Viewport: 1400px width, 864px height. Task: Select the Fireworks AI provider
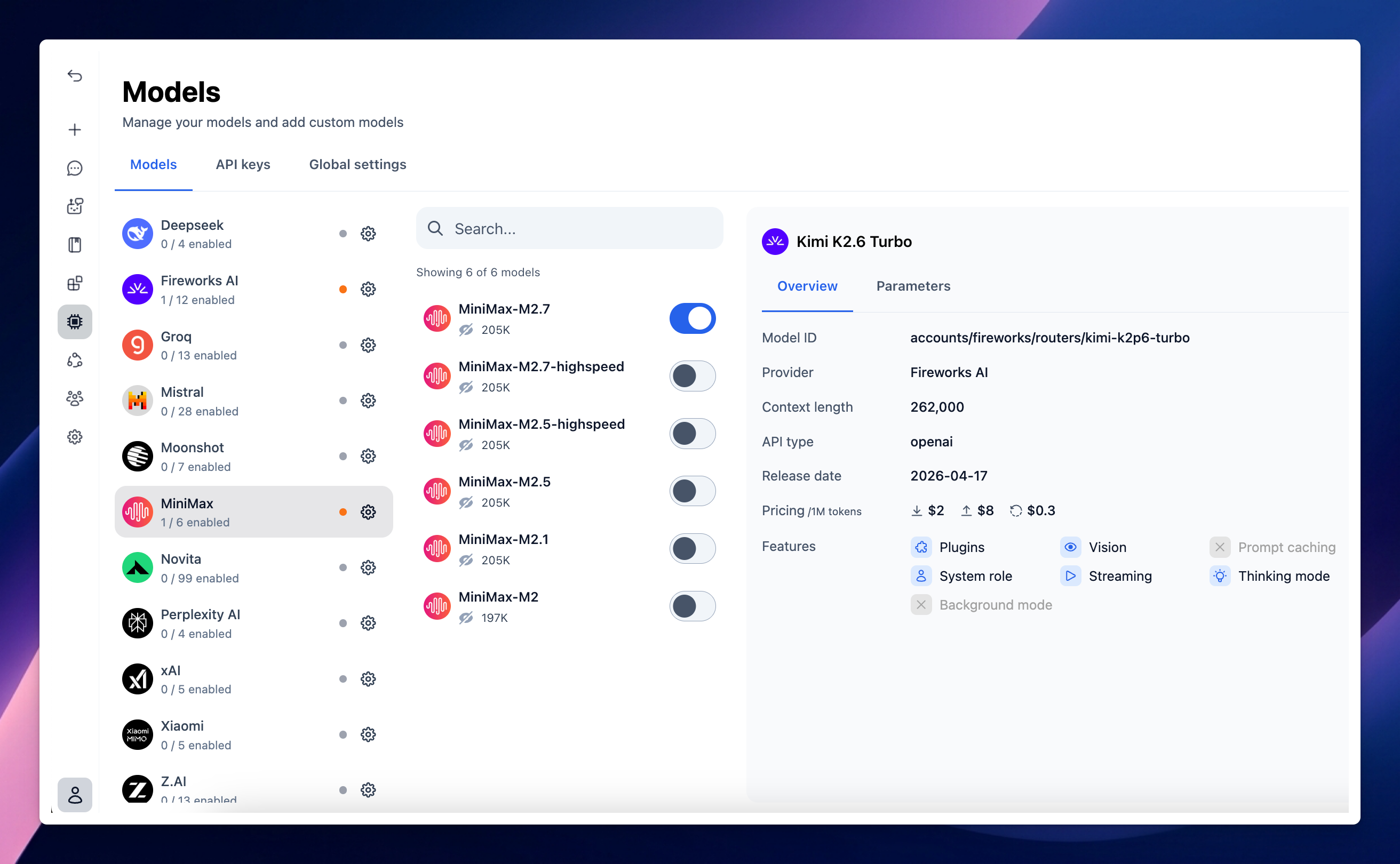pos(254,289)
